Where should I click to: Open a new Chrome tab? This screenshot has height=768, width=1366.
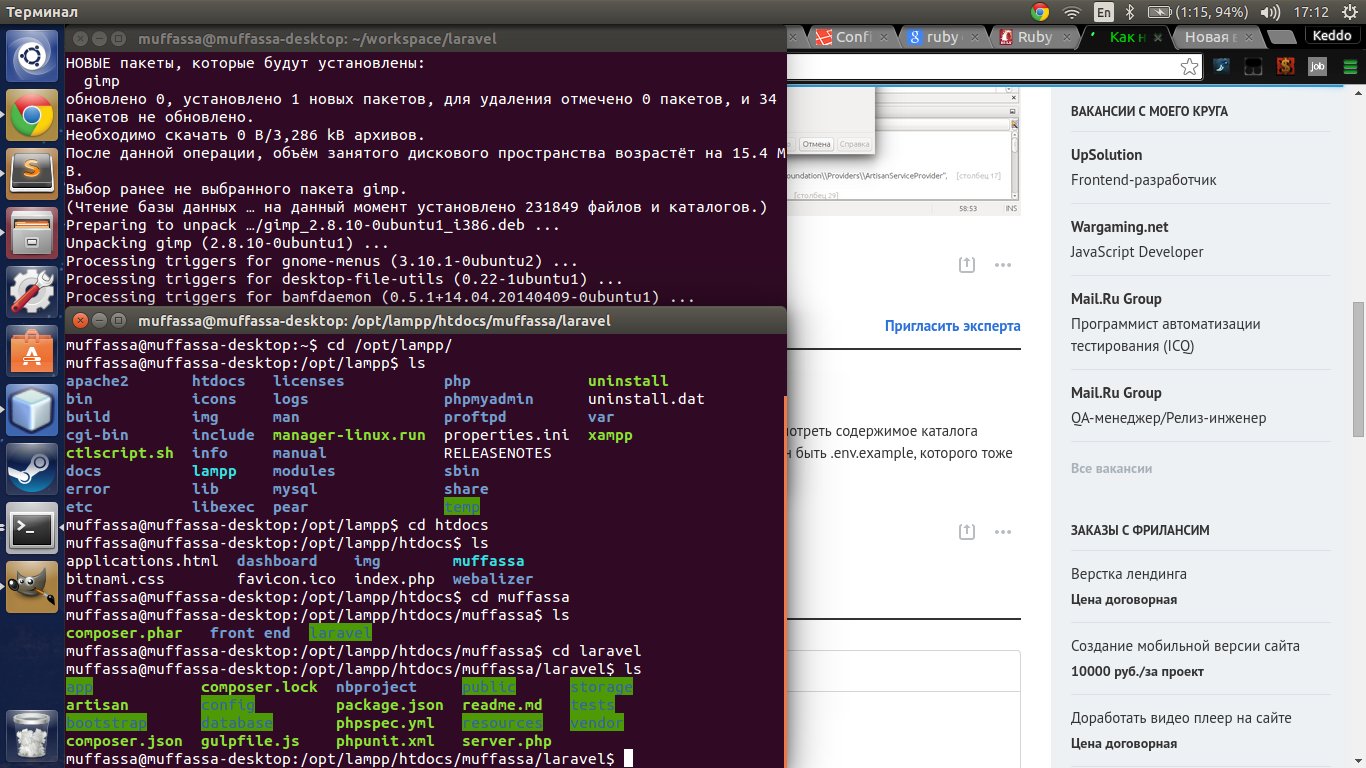coord(1281,38)
